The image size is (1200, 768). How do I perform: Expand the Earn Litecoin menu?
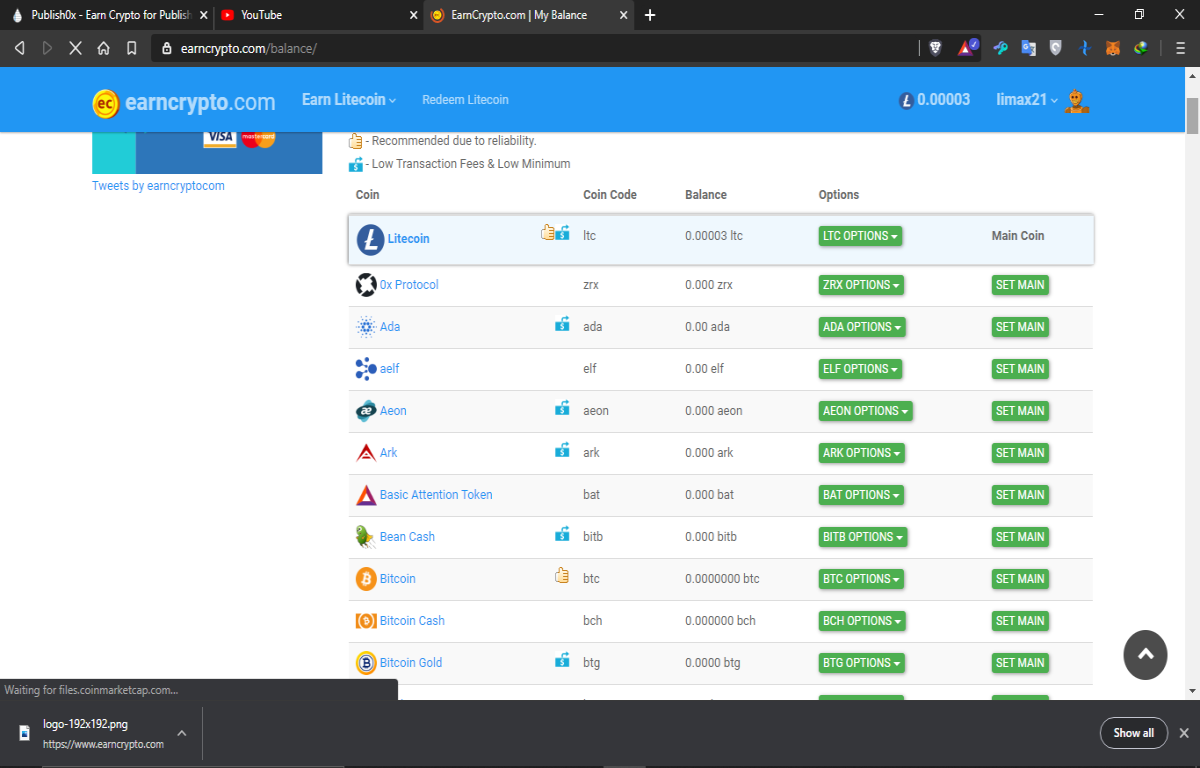point(349,100)
